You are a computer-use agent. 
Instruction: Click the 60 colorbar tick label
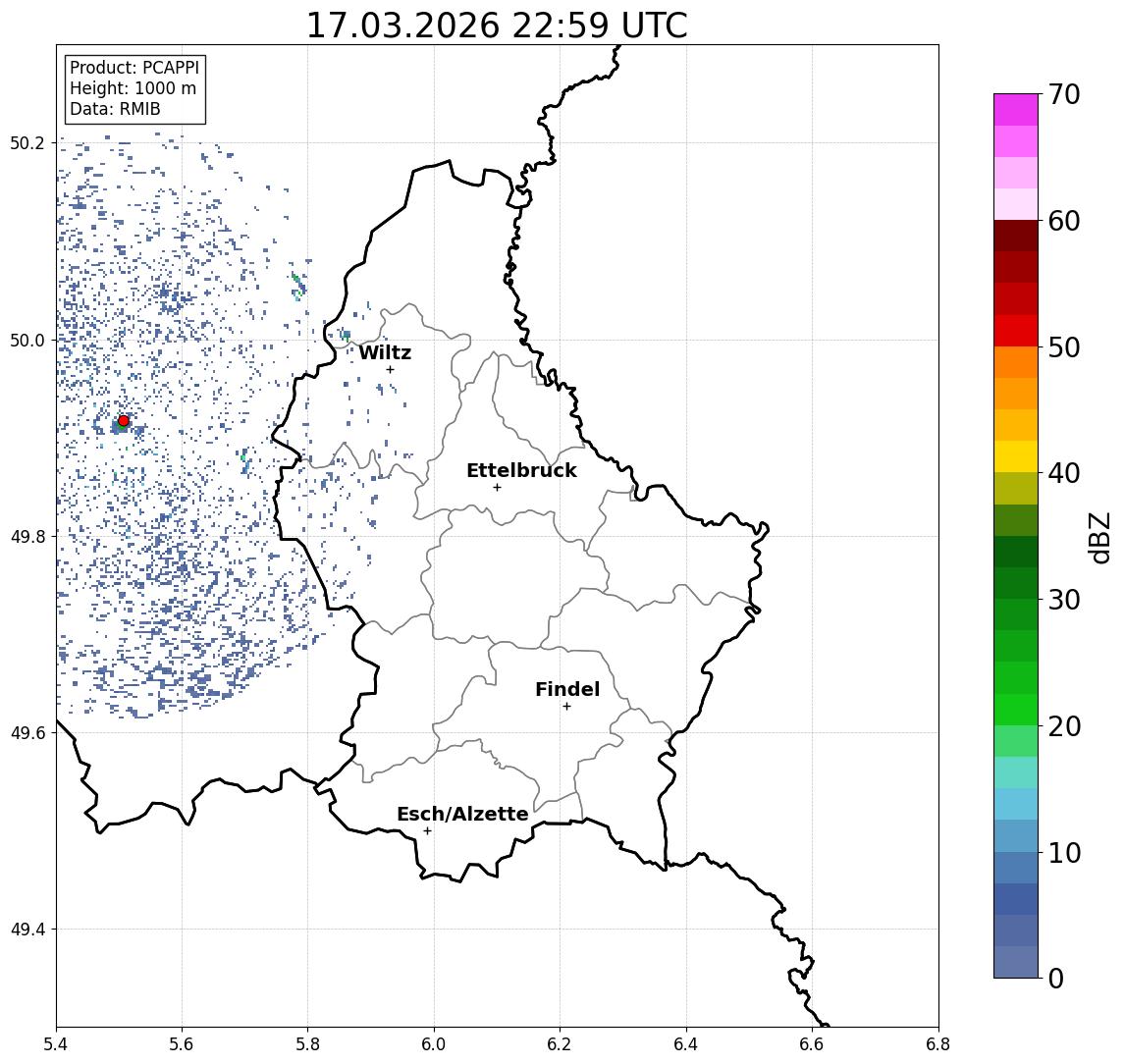point(1064,222)
